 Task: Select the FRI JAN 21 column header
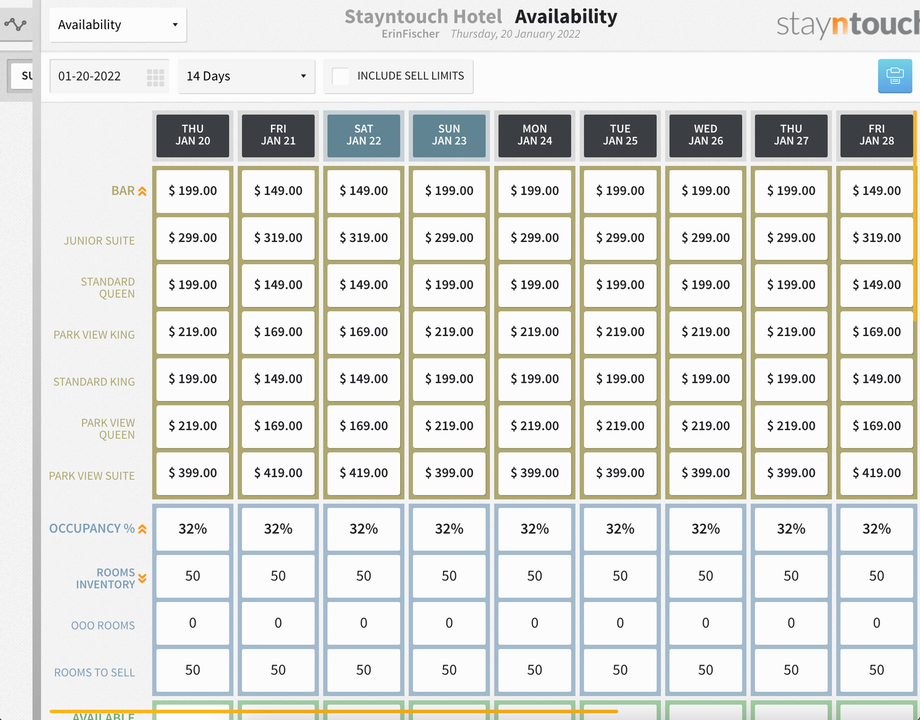click(278, 135)
